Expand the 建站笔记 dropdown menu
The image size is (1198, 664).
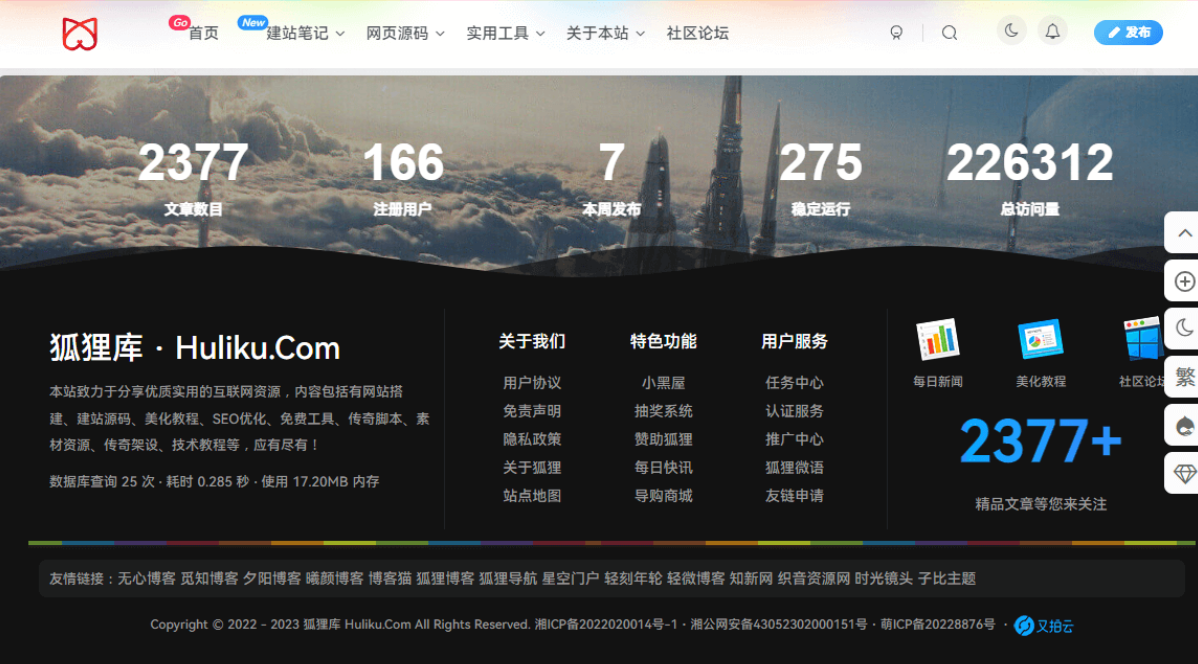tap(305, 33)
